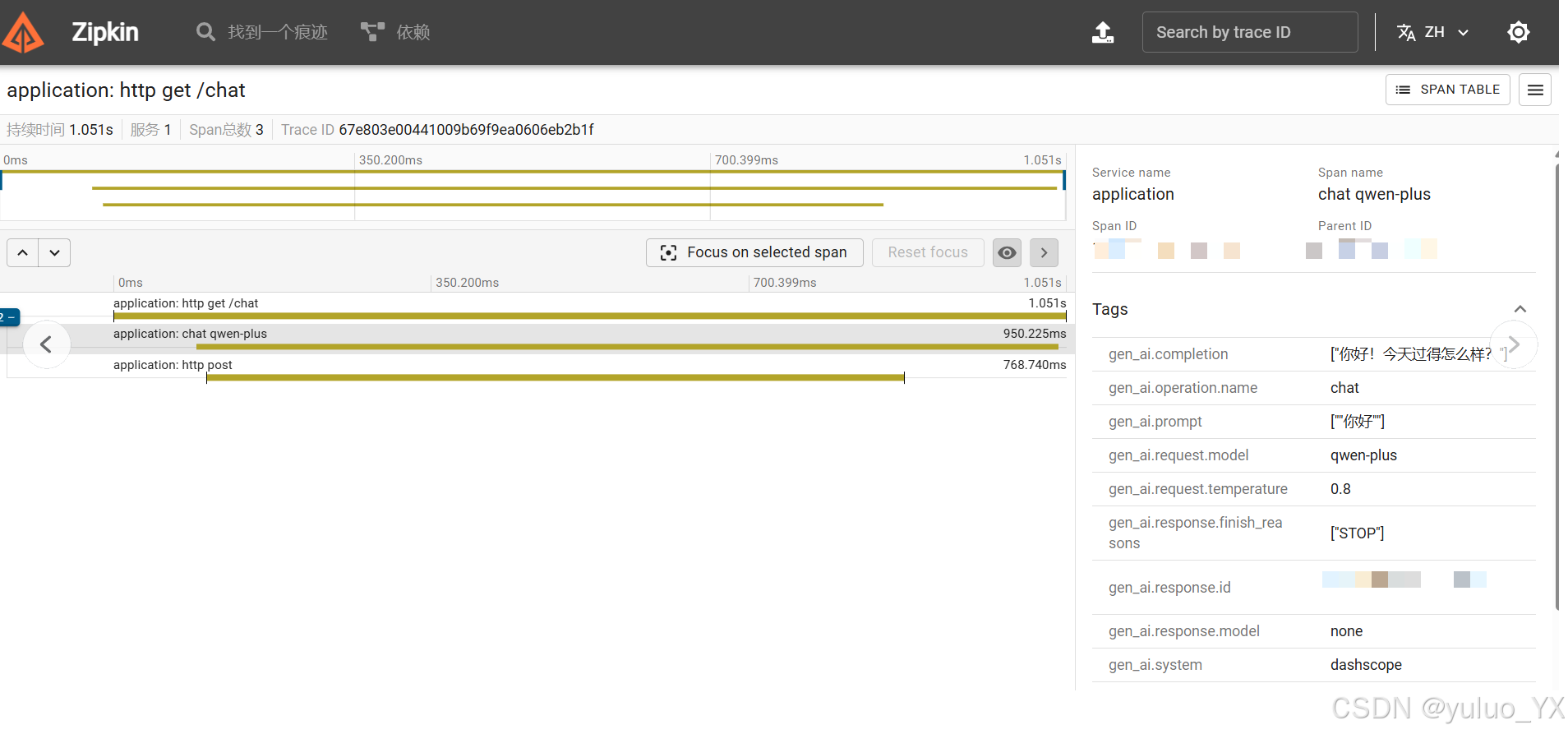Open the settings gear icon
Image resolution: width=1568 pixels, height=734 pixels.
click(x=1518, y=32)
